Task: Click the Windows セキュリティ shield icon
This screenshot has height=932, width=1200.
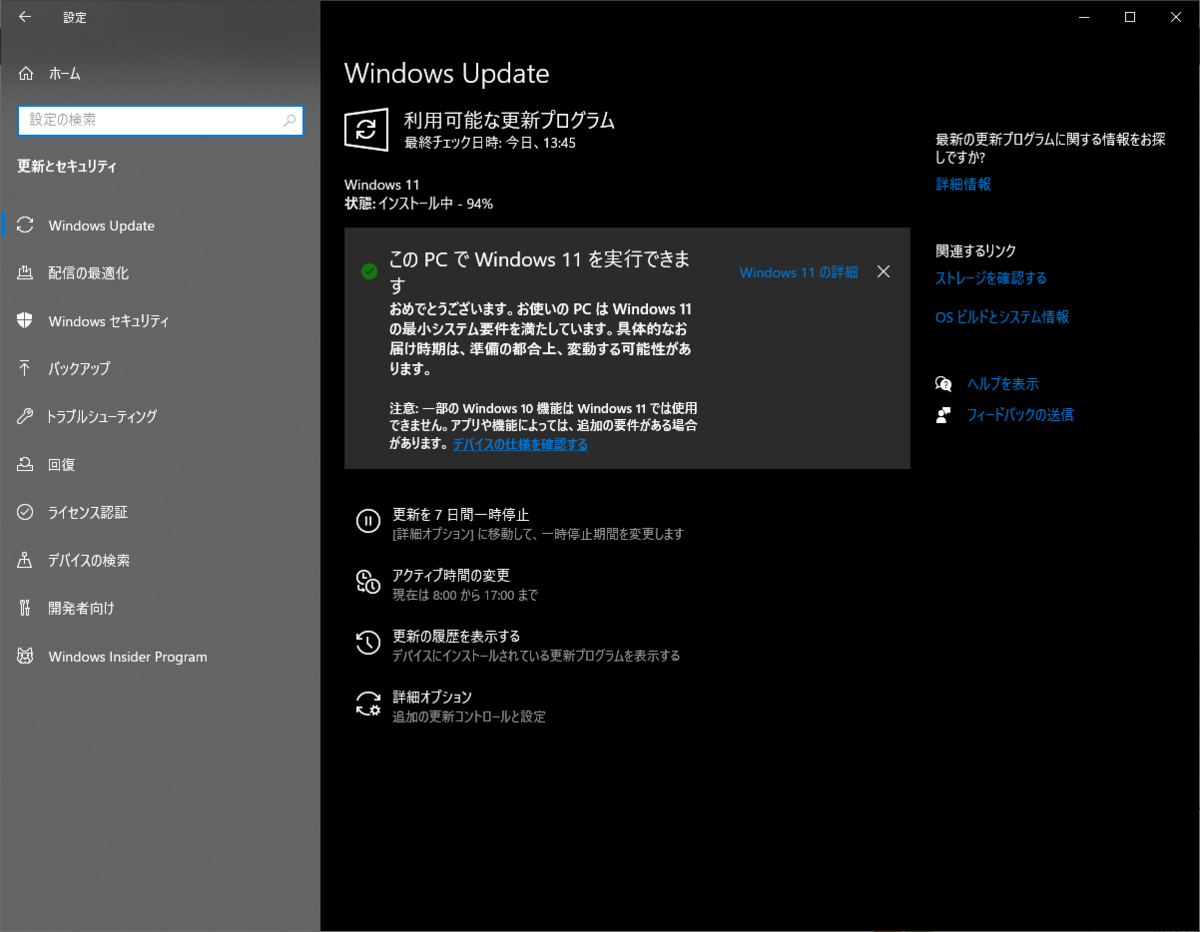Action: click(26, 321)
